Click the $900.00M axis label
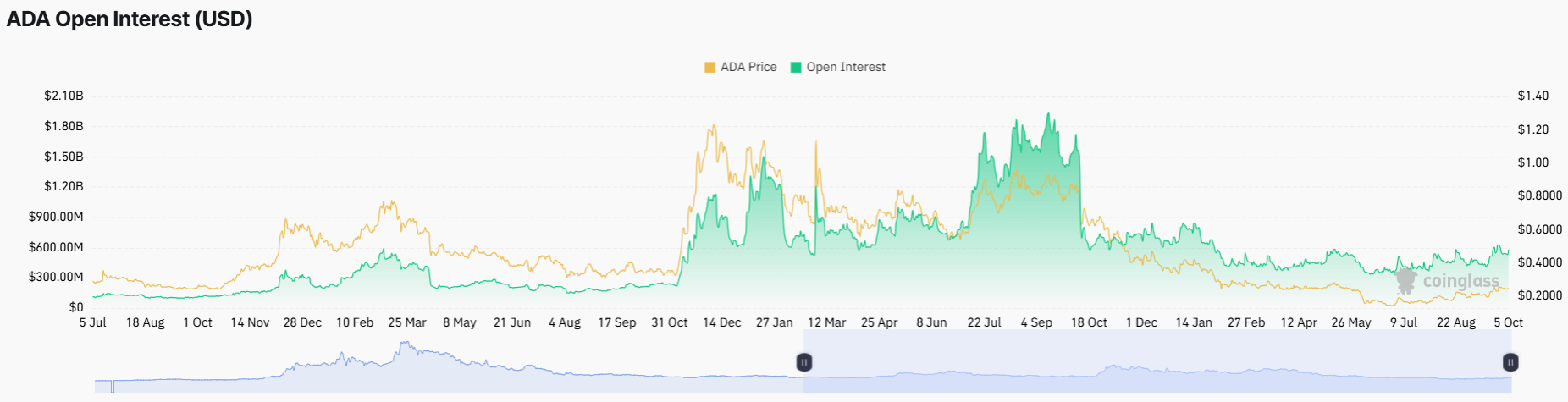Viewport: 1568px width, 402px height. point(56,217)
